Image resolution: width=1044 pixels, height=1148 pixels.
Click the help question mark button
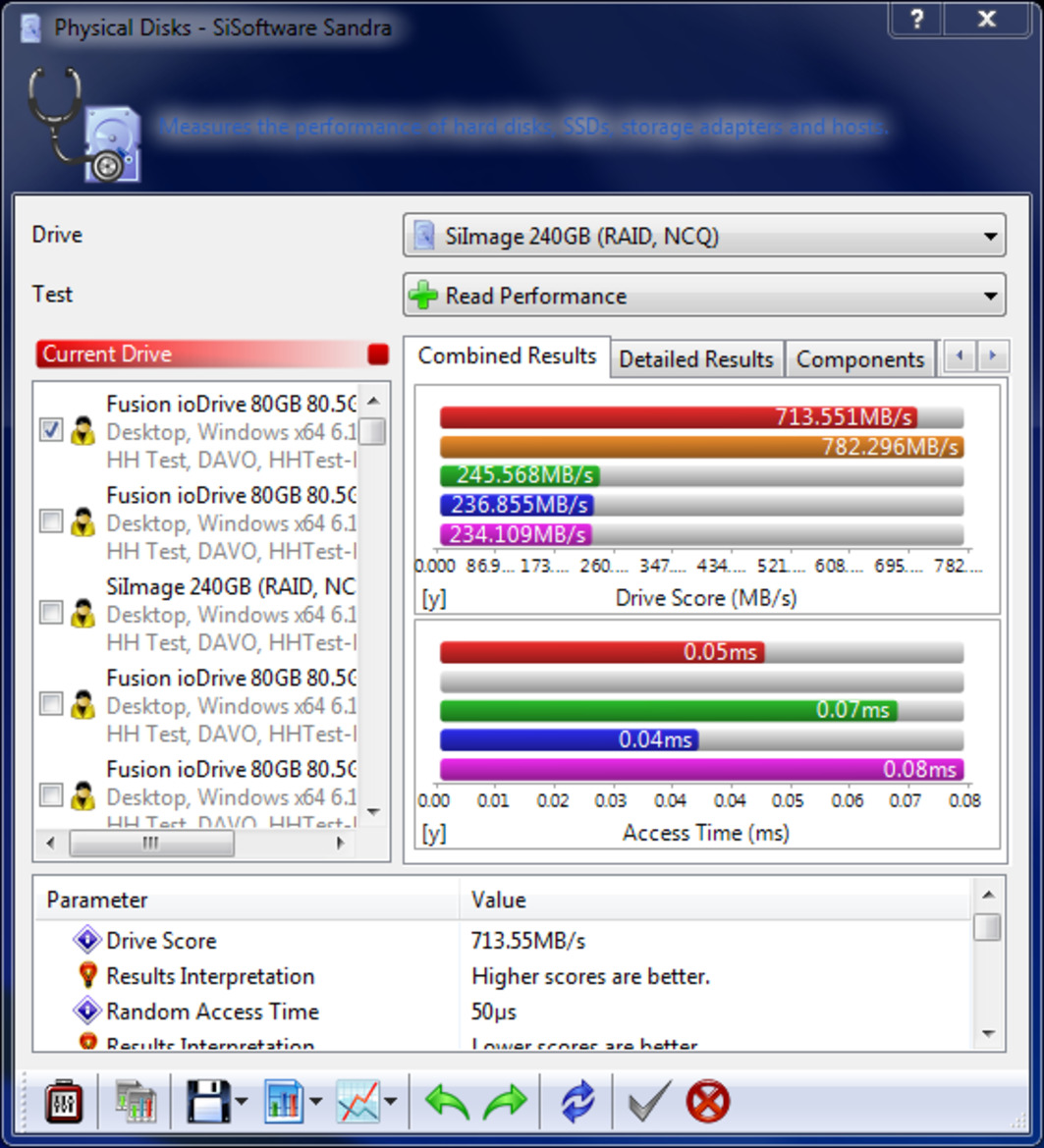pos(916,19)
